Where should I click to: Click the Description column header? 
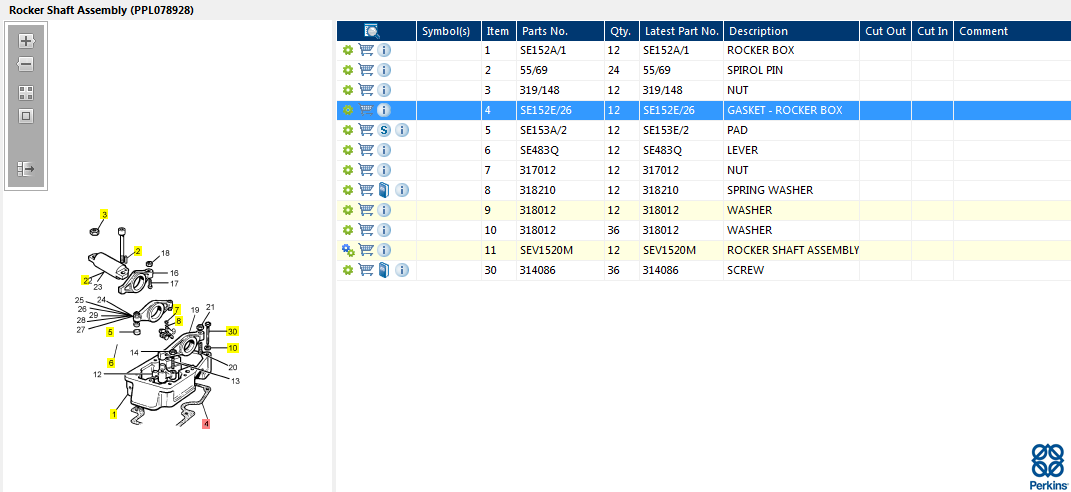pos(758,31)
